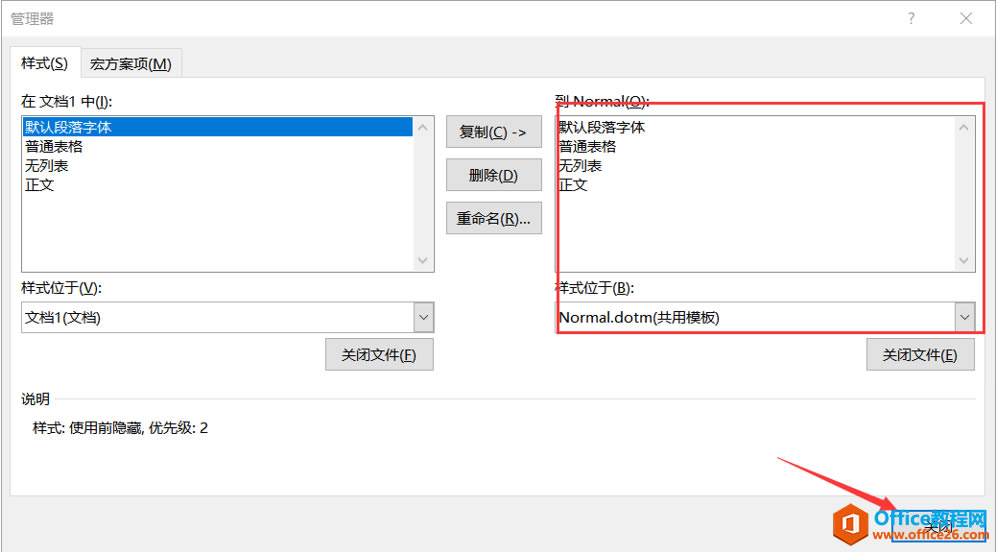Click 关闭文件(E) under the right list
This screenshot has width=996, height=552.
[x=920, y=354]
